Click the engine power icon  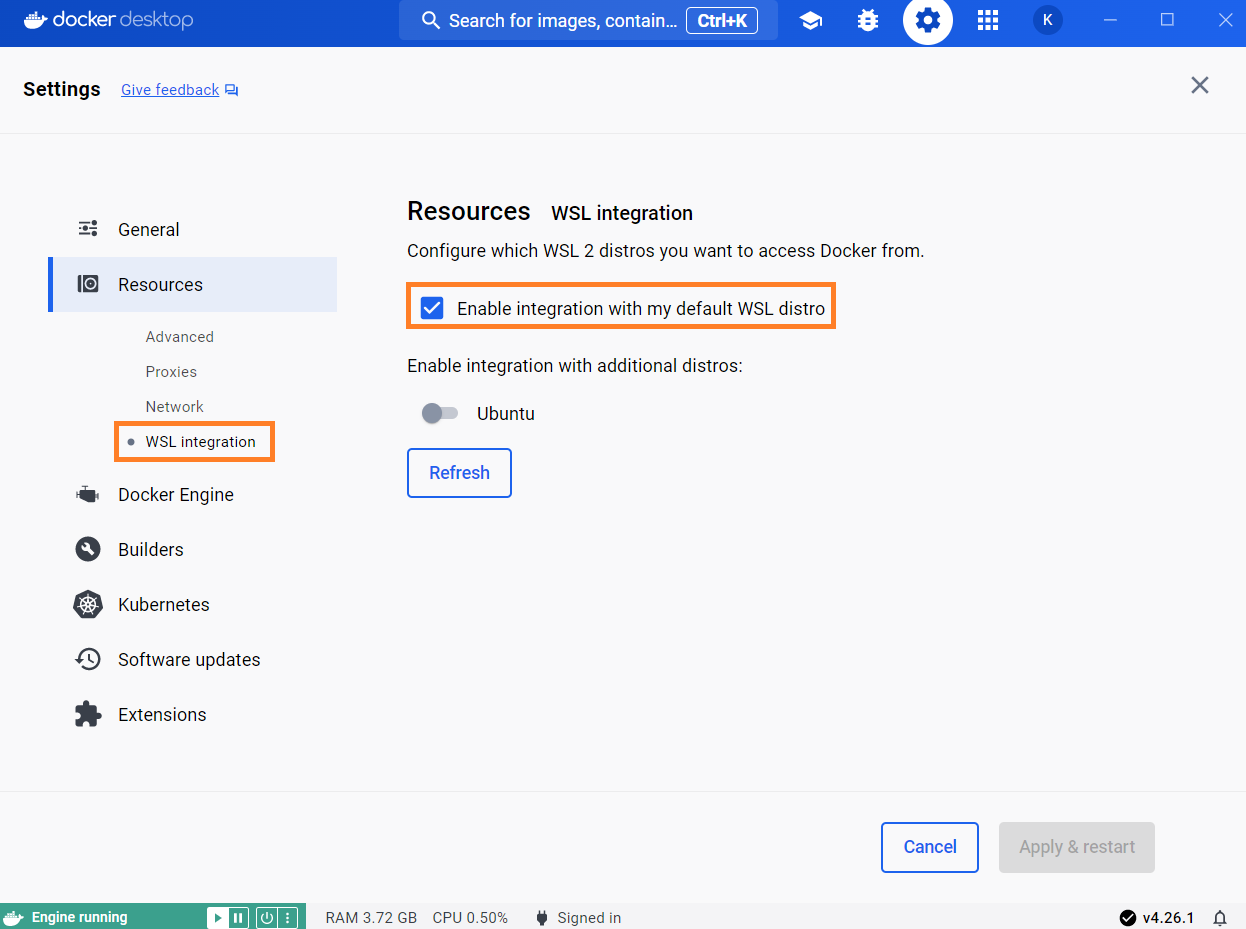[267, 917]
